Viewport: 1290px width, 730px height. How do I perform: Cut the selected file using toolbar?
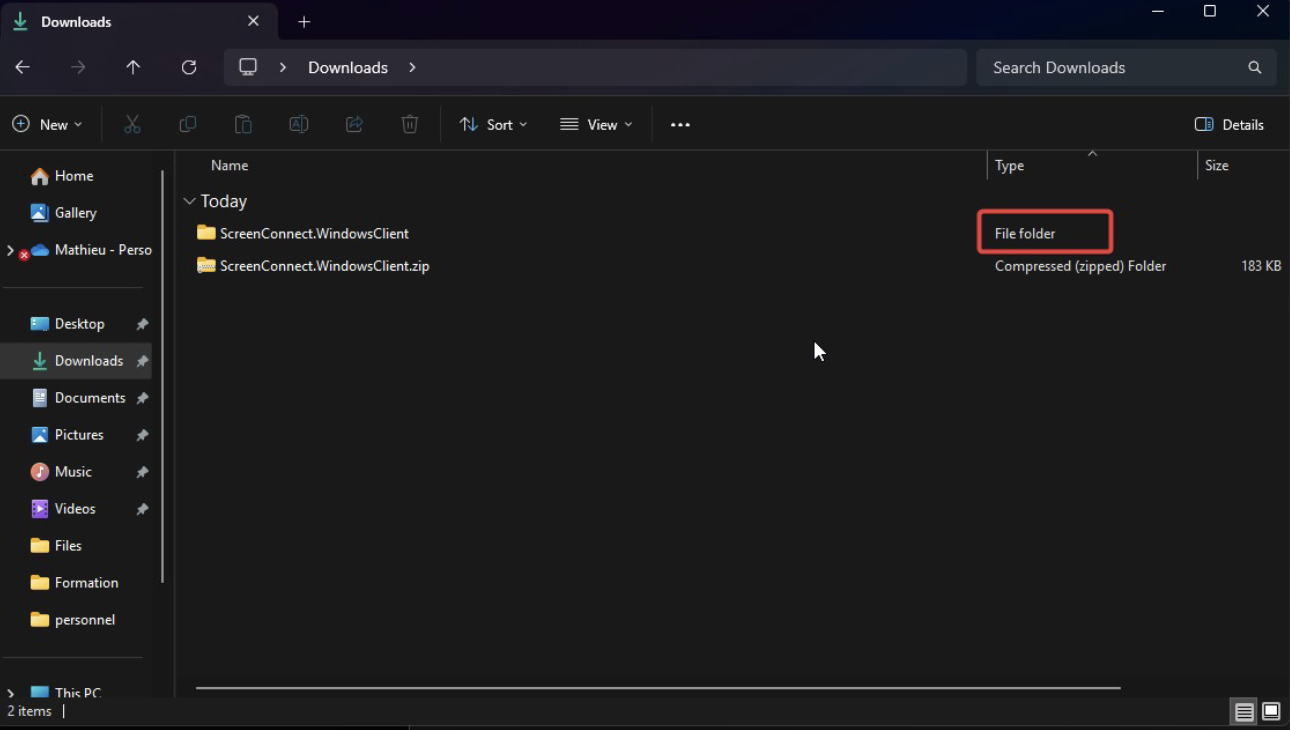click(131, 124)
